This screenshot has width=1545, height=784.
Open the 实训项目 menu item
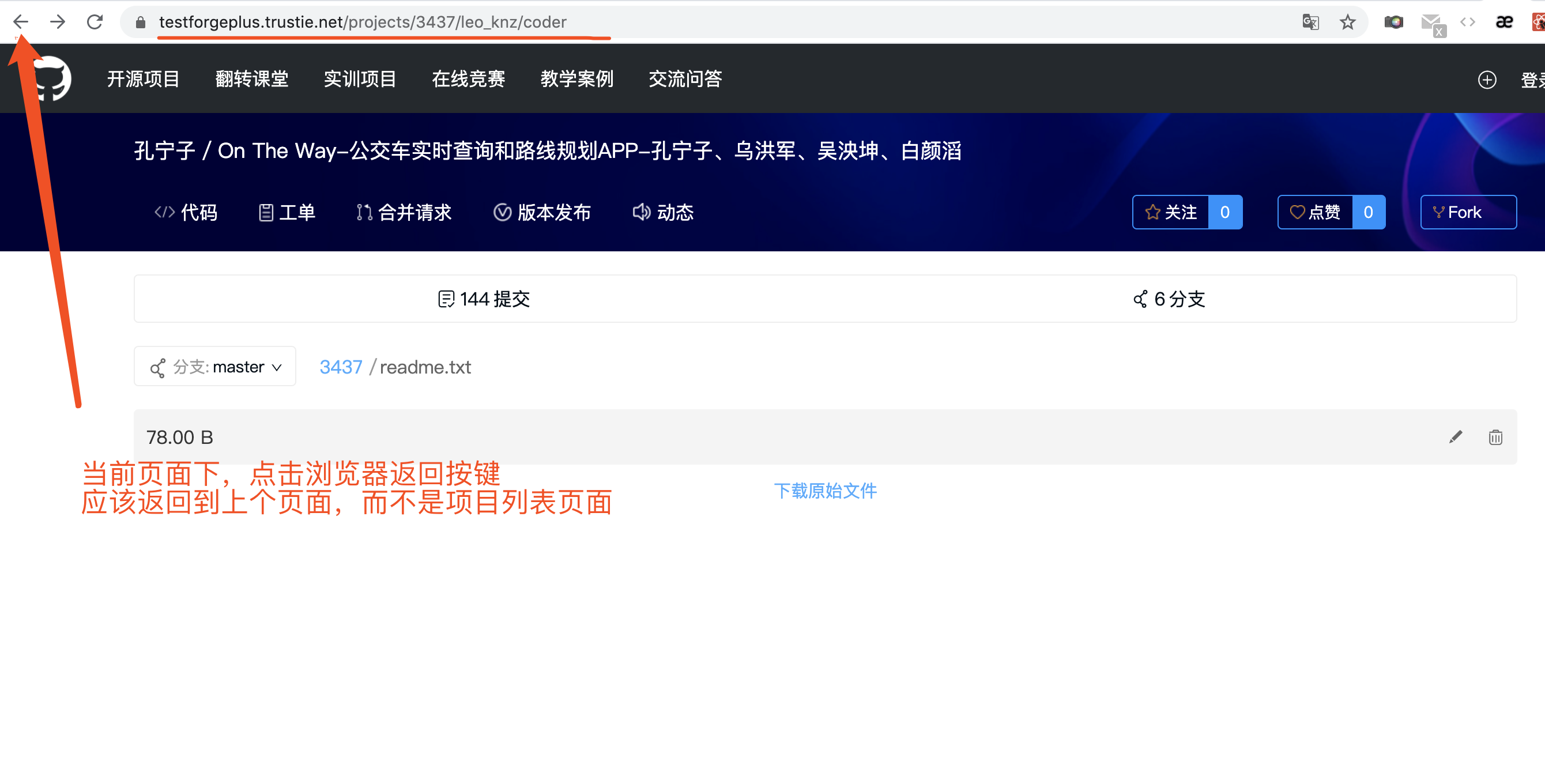pyautogui.click(x=360, y=78)
